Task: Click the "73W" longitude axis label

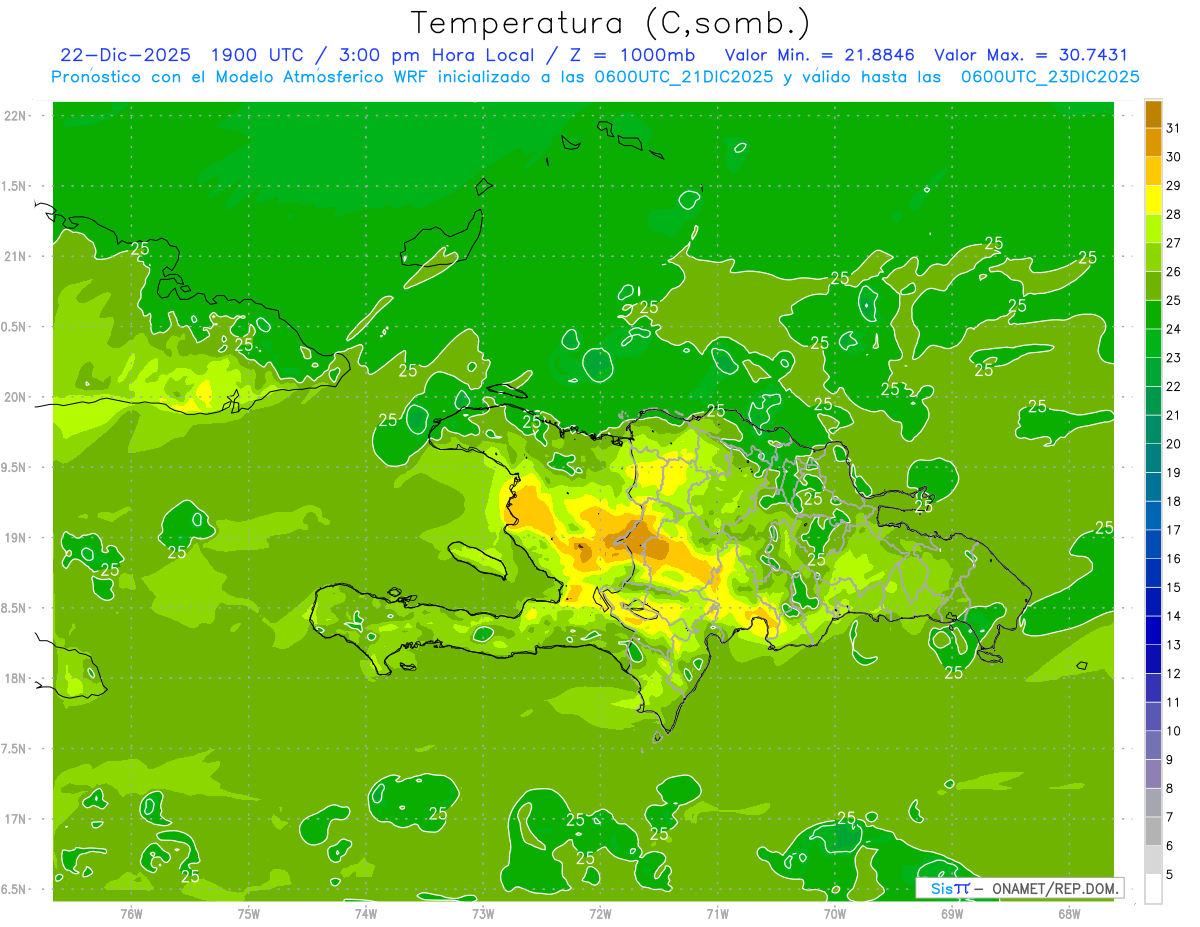Action: [x=482, y=913]
